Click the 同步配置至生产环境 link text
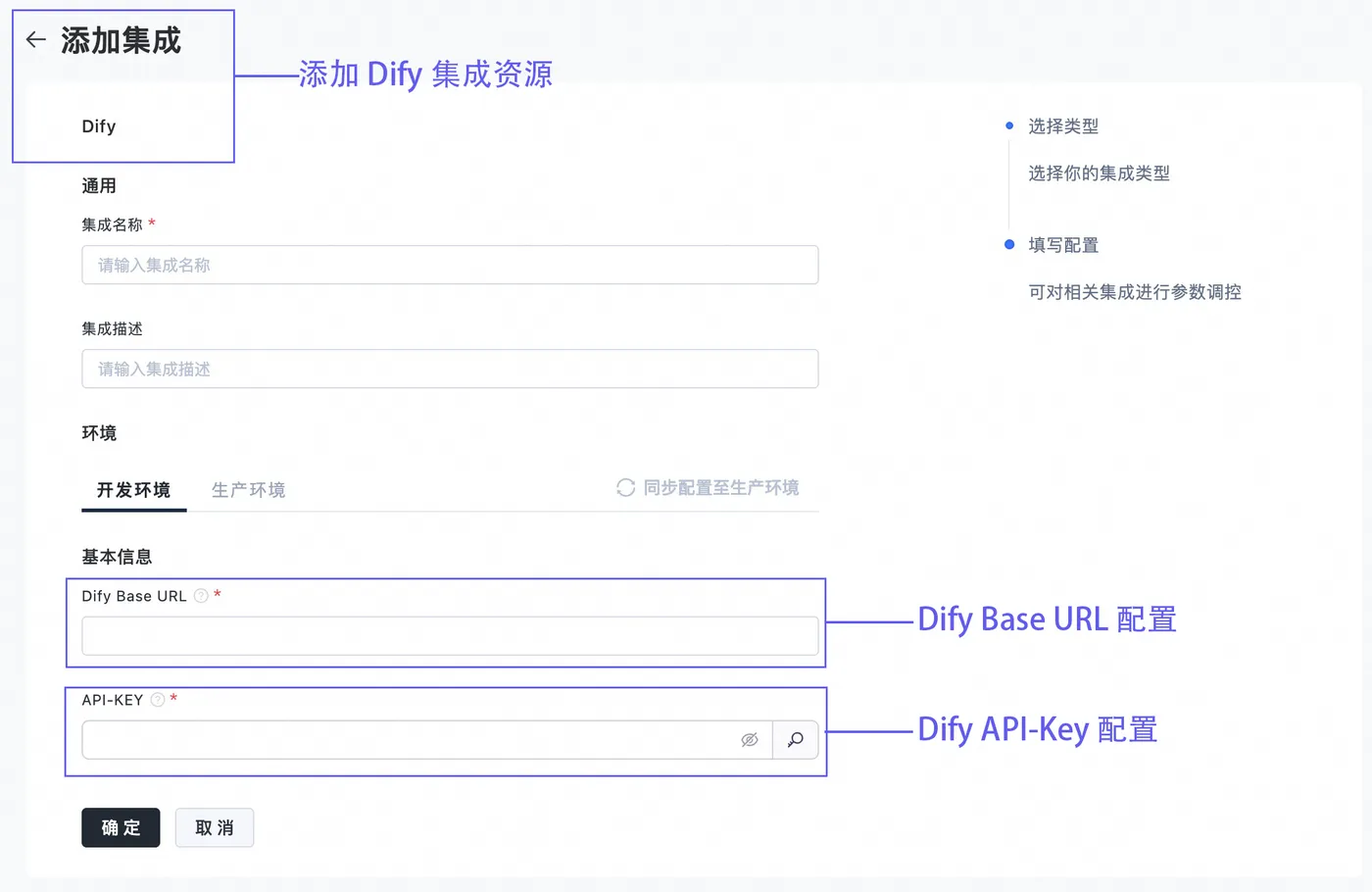 (720, 488)
